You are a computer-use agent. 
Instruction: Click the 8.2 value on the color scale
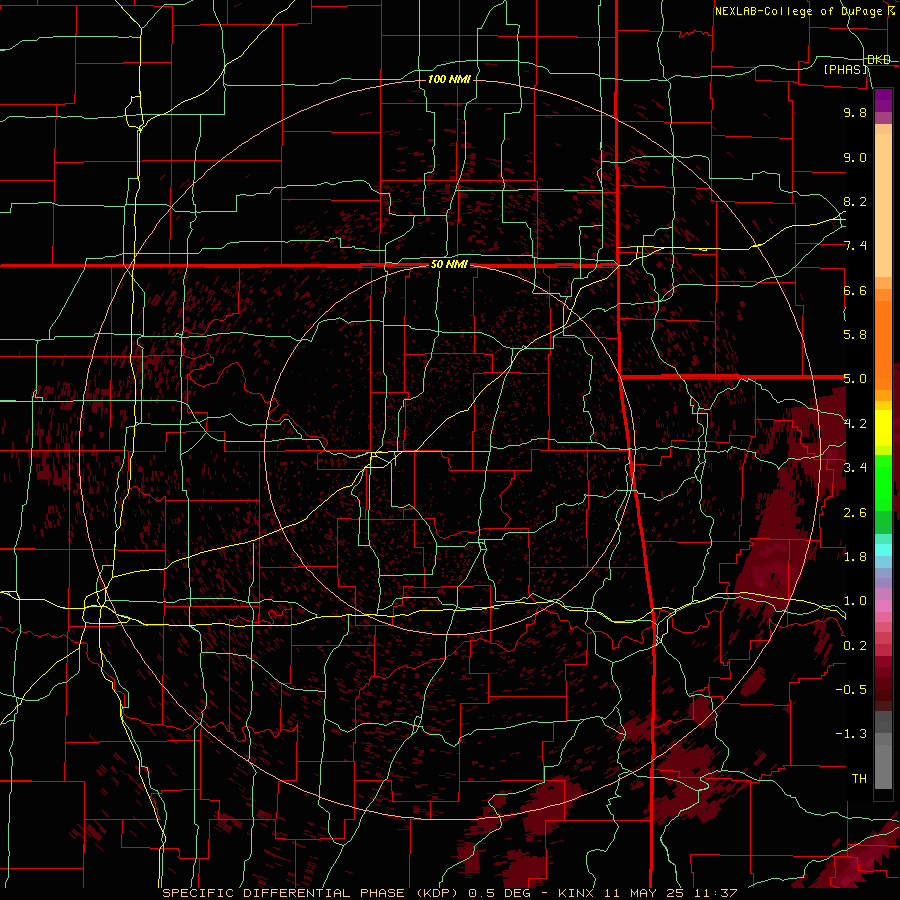[855, 201]
